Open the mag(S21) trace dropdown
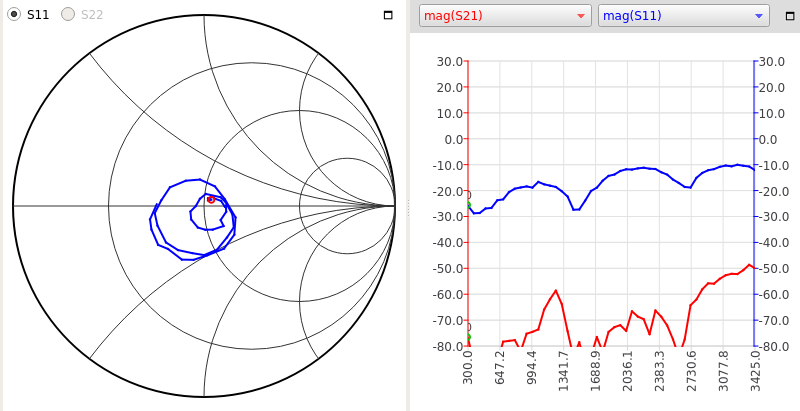Image resolution: width=800 pixels, height=411 pixels. 505,16
